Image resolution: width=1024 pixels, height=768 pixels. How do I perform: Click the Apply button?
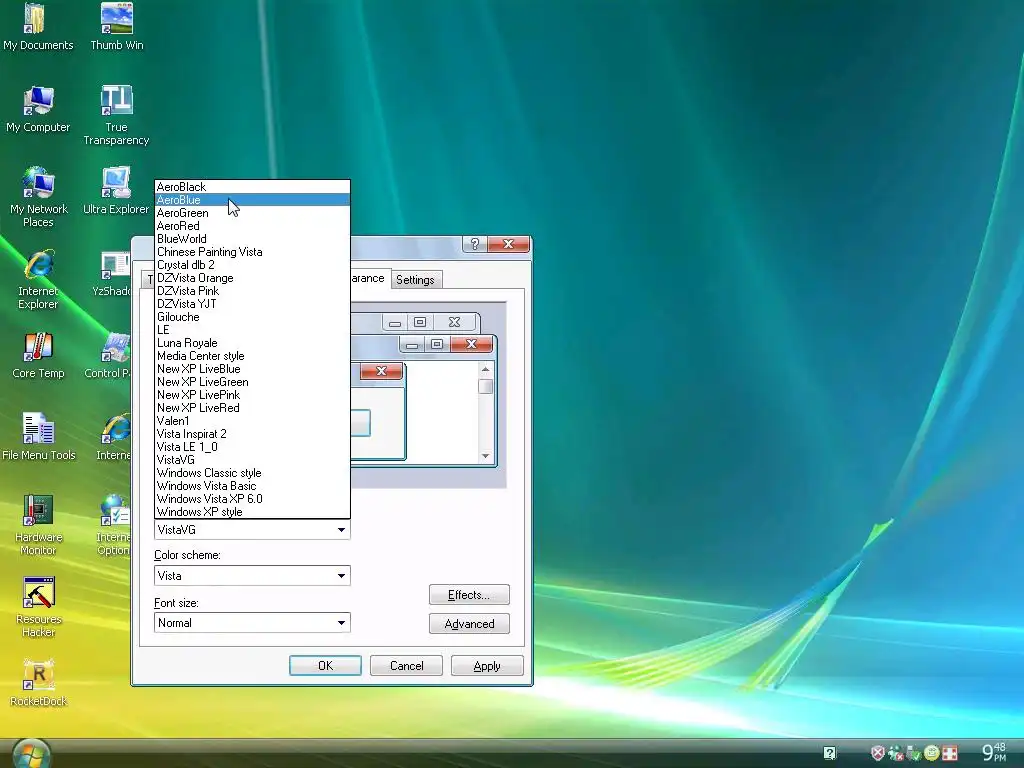click(487, 665)
